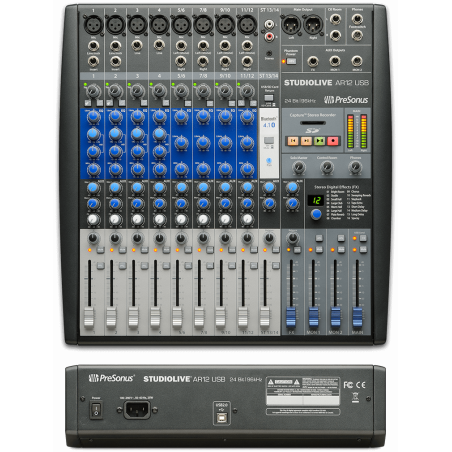
Task: Click the rear panel IEC power inlet
Action: tap(137, 410)
